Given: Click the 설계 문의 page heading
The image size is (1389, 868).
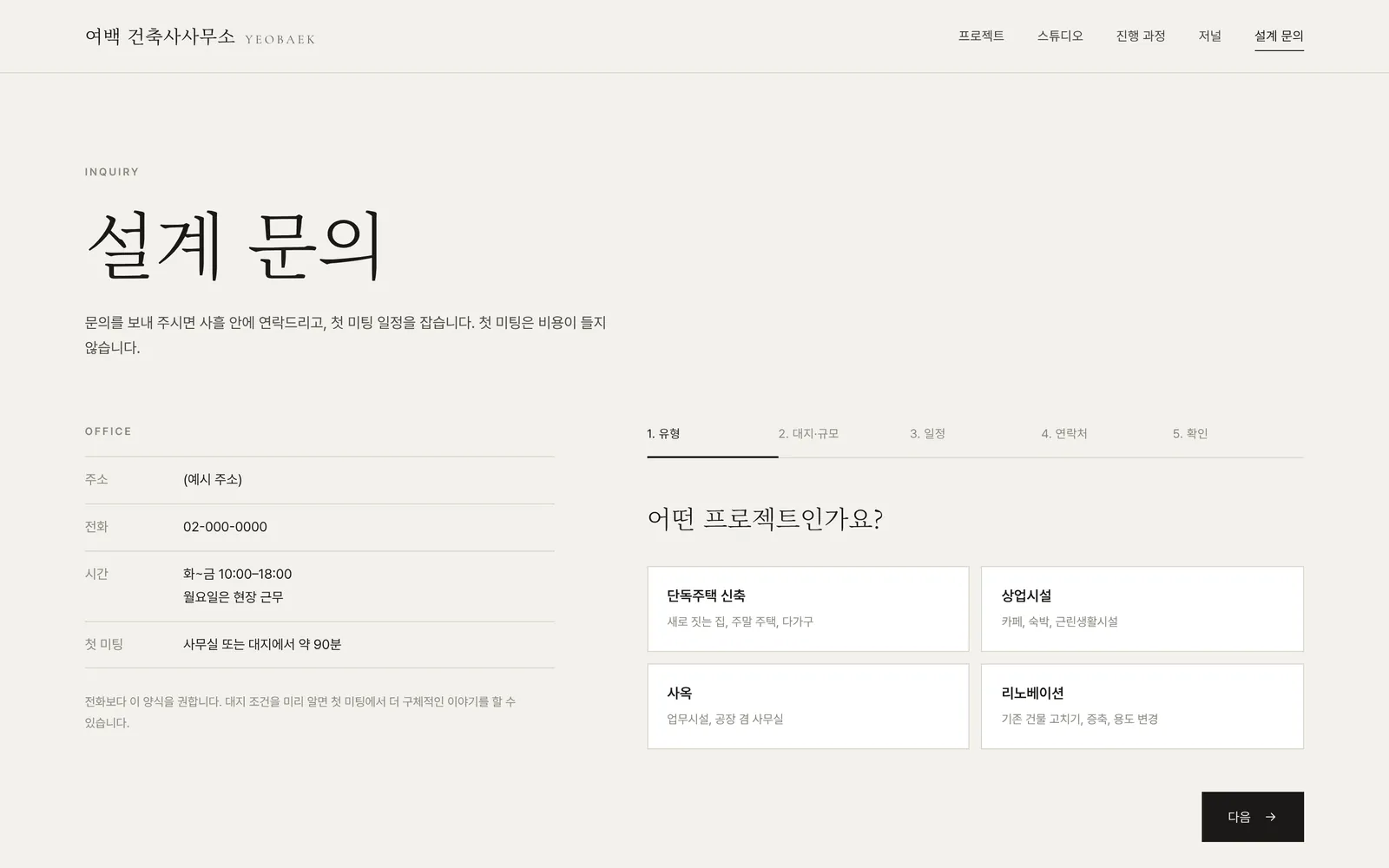Looking at the screenshot, I should click(234, 246).
